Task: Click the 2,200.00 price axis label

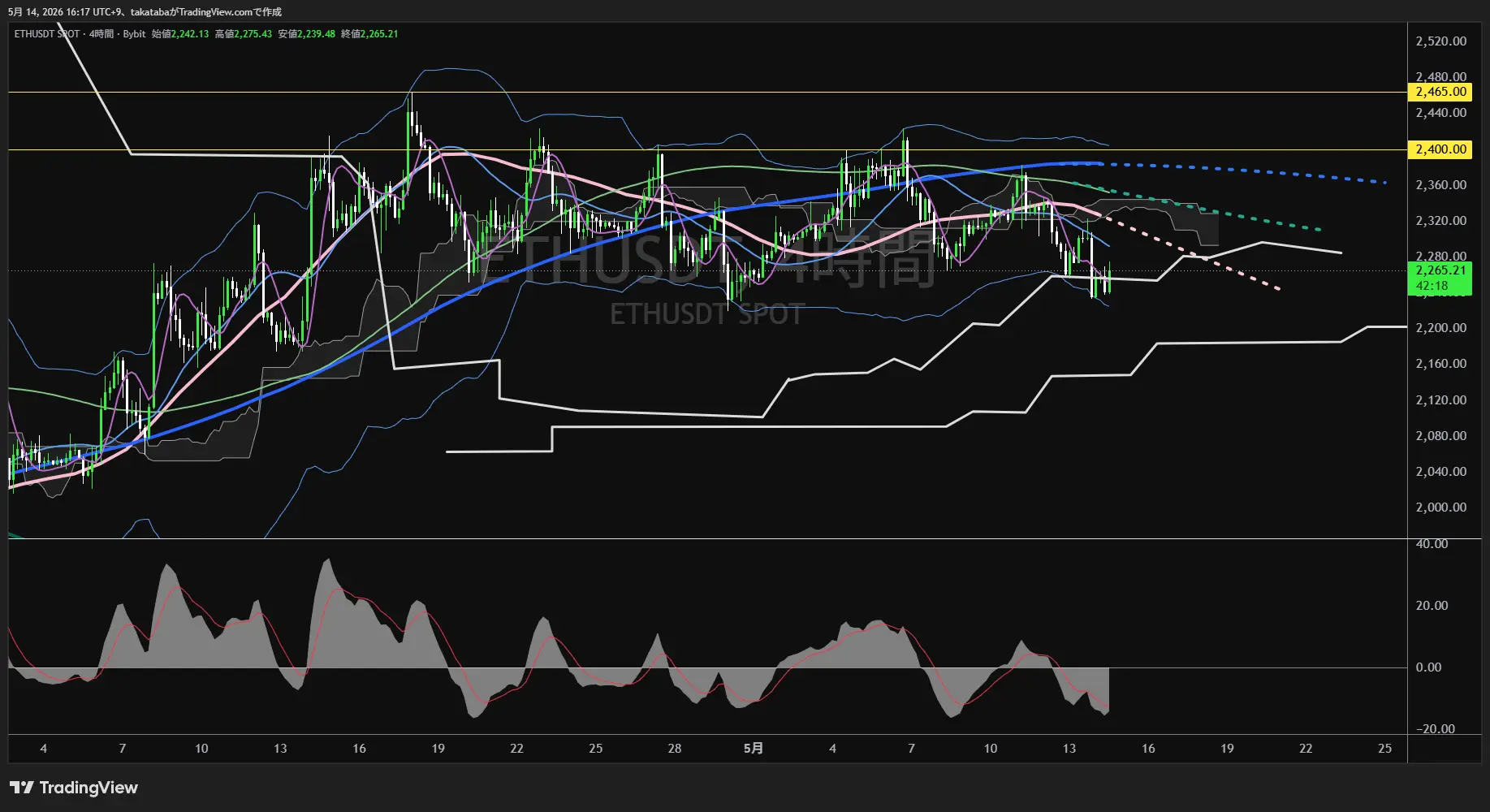Action: click(1440, 328)
